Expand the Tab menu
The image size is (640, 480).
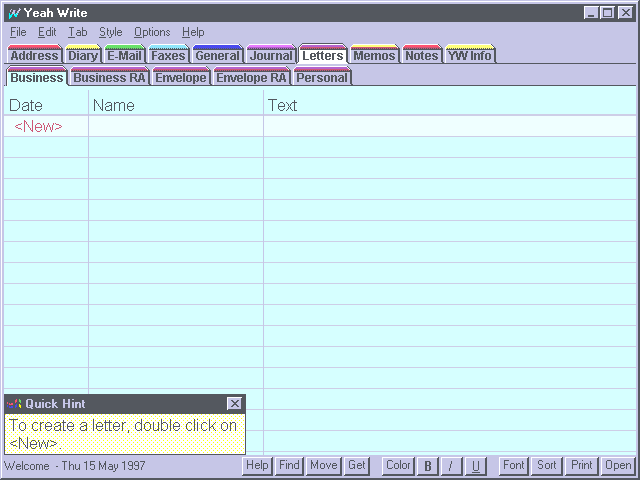pyautogui.click(x=78, y=32)
